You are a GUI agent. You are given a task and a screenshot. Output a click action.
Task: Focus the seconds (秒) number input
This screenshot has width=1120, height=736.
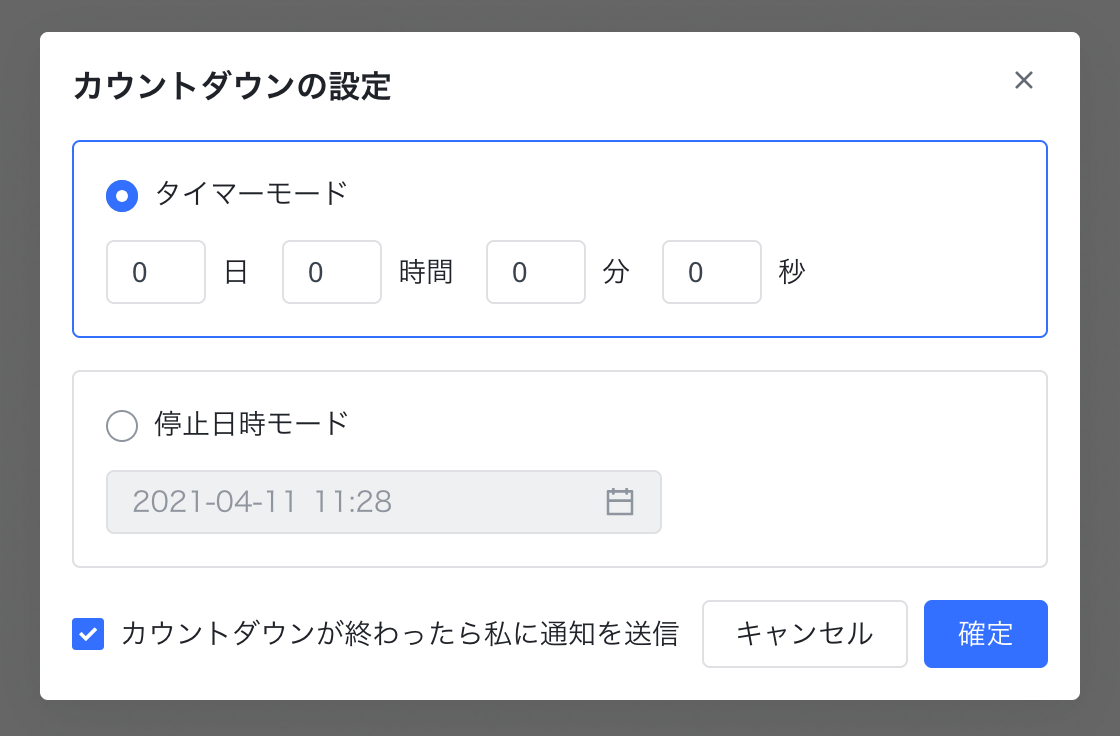tap(712, 272)
